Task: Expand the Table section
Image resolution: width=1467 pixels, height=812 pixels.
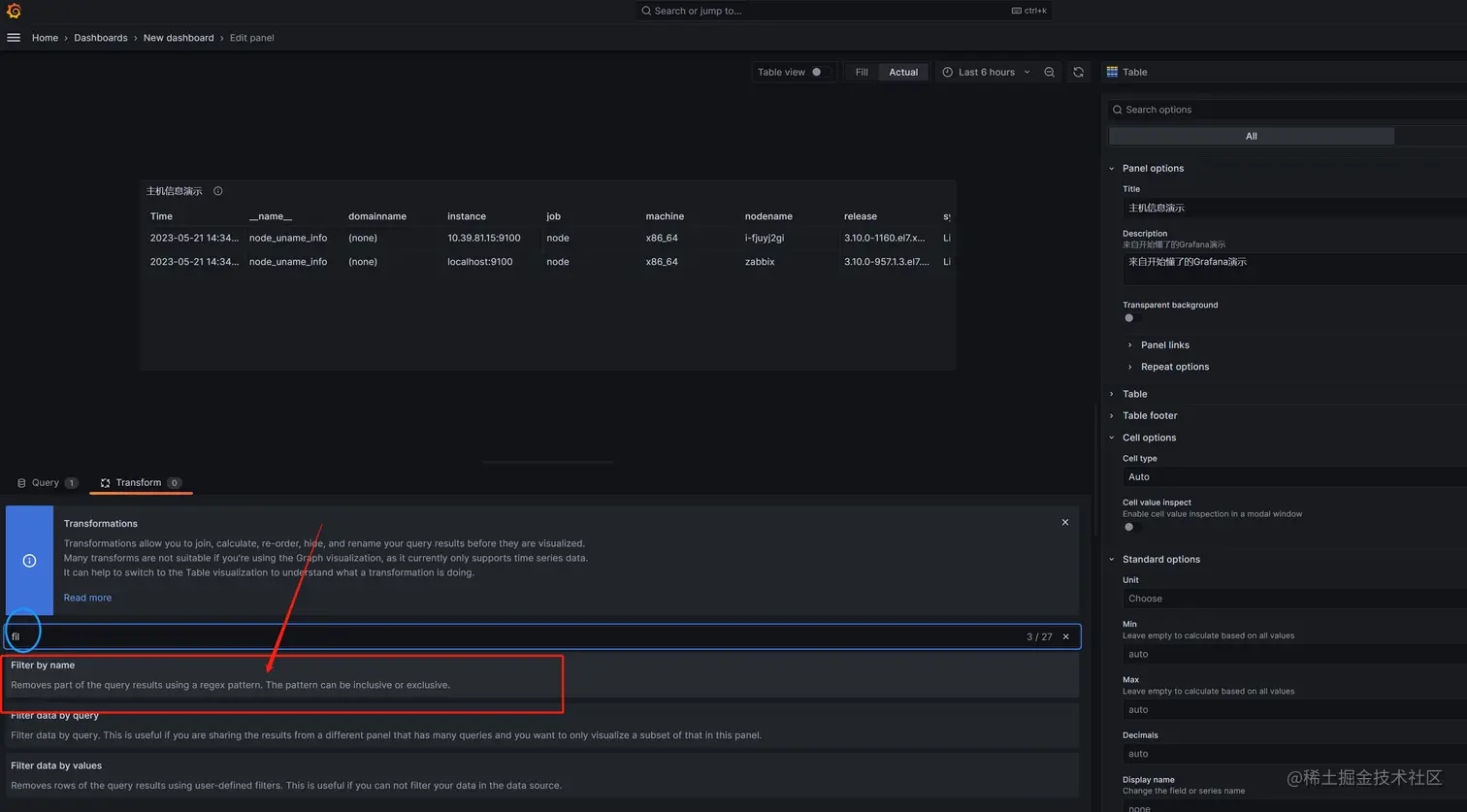Action: click(1134, 394)
